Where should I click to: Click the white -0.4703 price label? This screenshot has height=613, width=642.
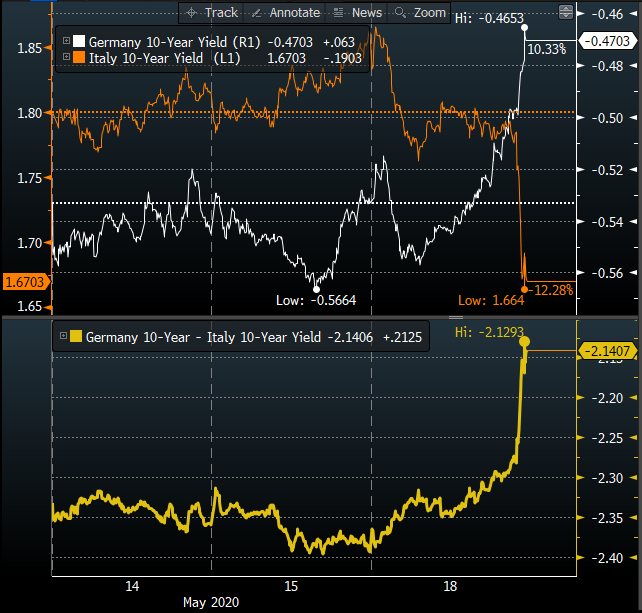pyautogui.click(x=609, y=41)
